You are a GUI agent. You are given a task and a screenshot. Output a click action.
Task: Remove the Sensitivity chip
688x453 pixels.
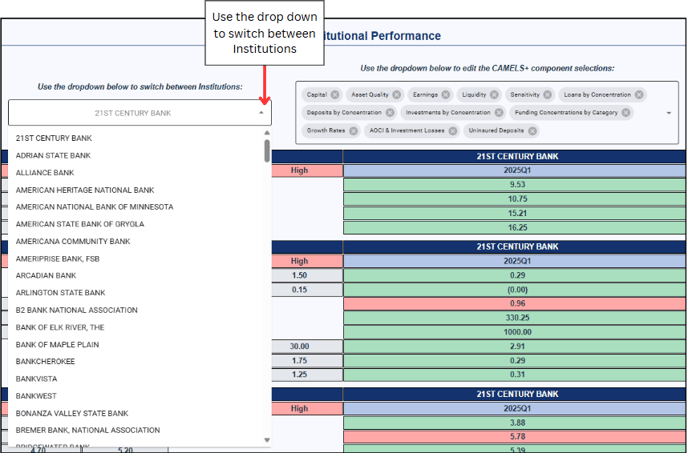pyautogui.click(x=548, y=94)
